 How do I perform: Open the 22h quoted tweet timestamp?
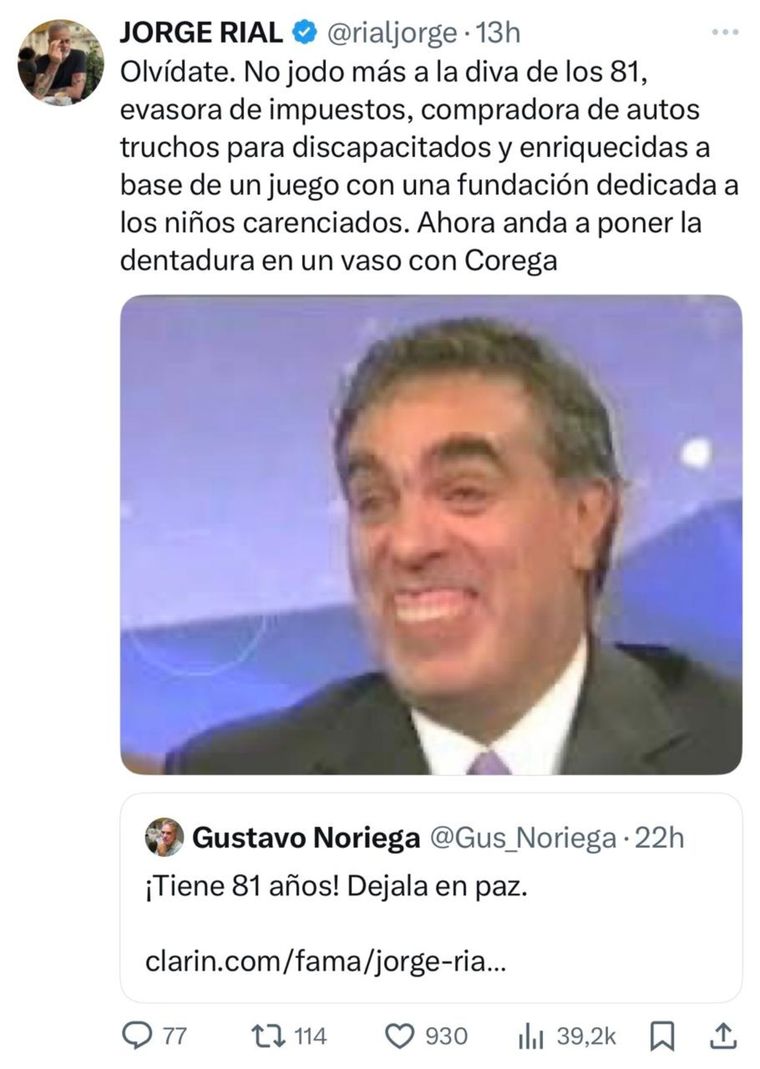[659, 837]
